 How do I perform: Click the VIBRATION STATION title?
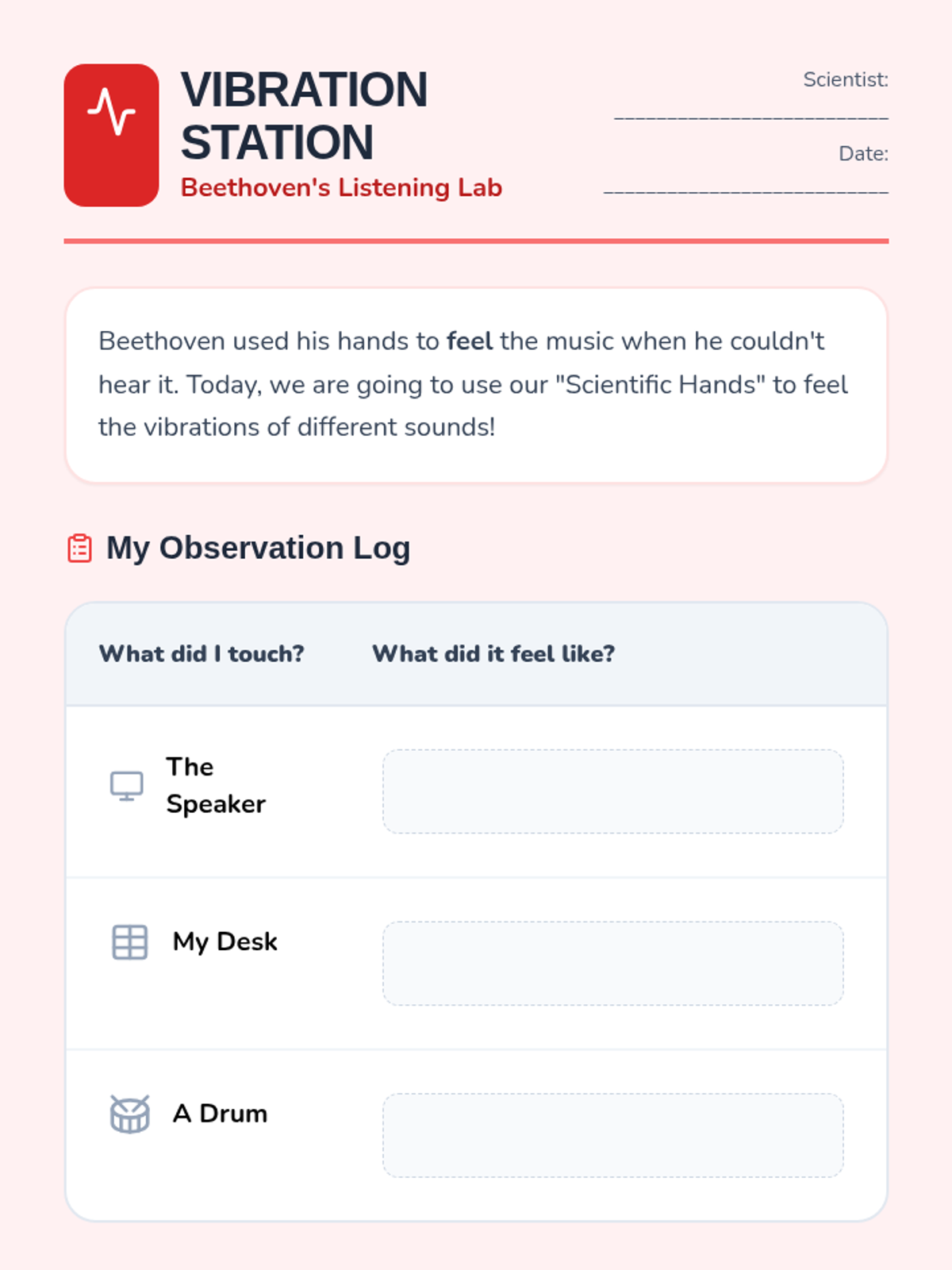pos(305,116)
